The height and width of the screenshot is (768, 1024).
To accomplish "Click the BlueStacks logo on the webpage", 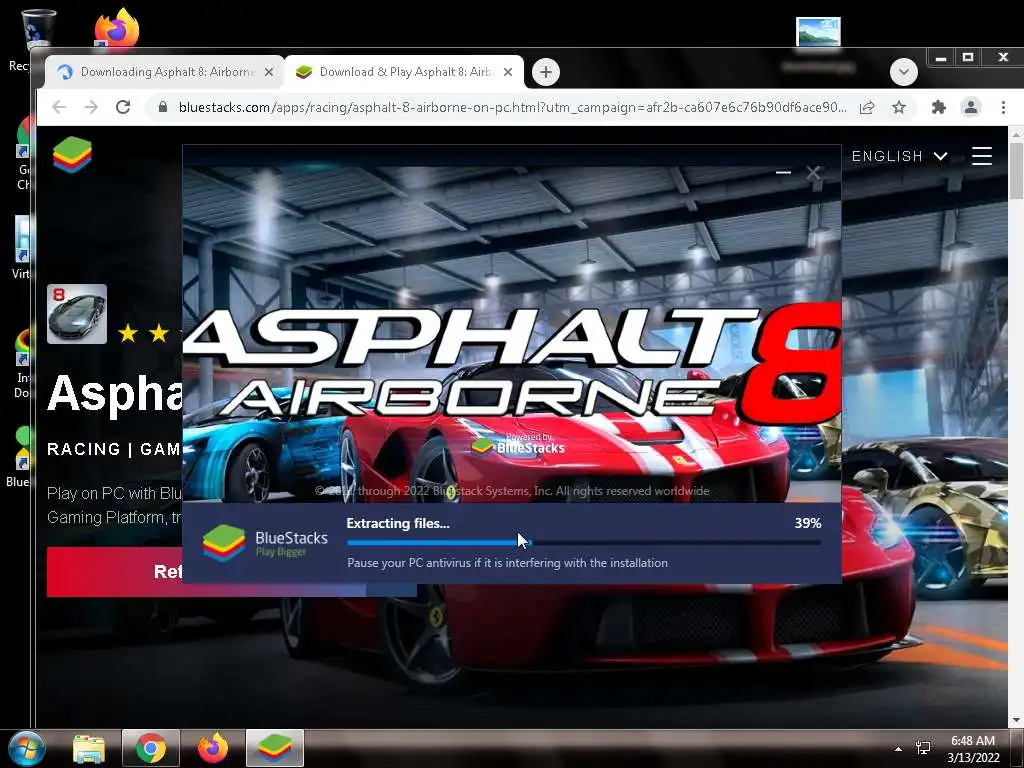I will click(72, 155).
